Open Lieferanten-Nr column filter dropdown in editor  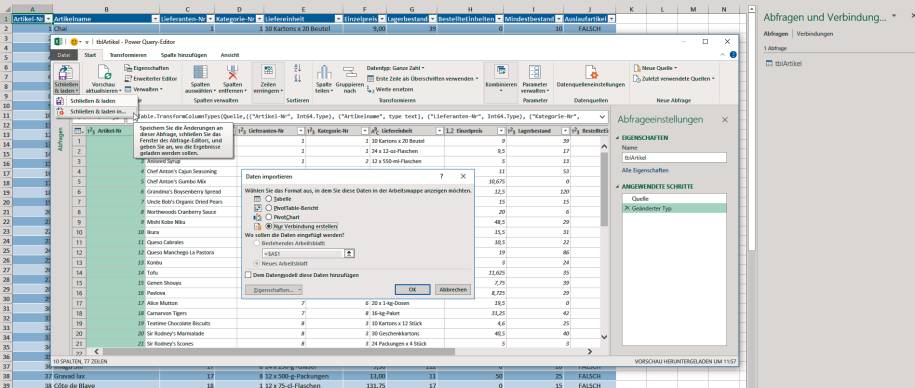pyautogui.click(x=301, y=131)
